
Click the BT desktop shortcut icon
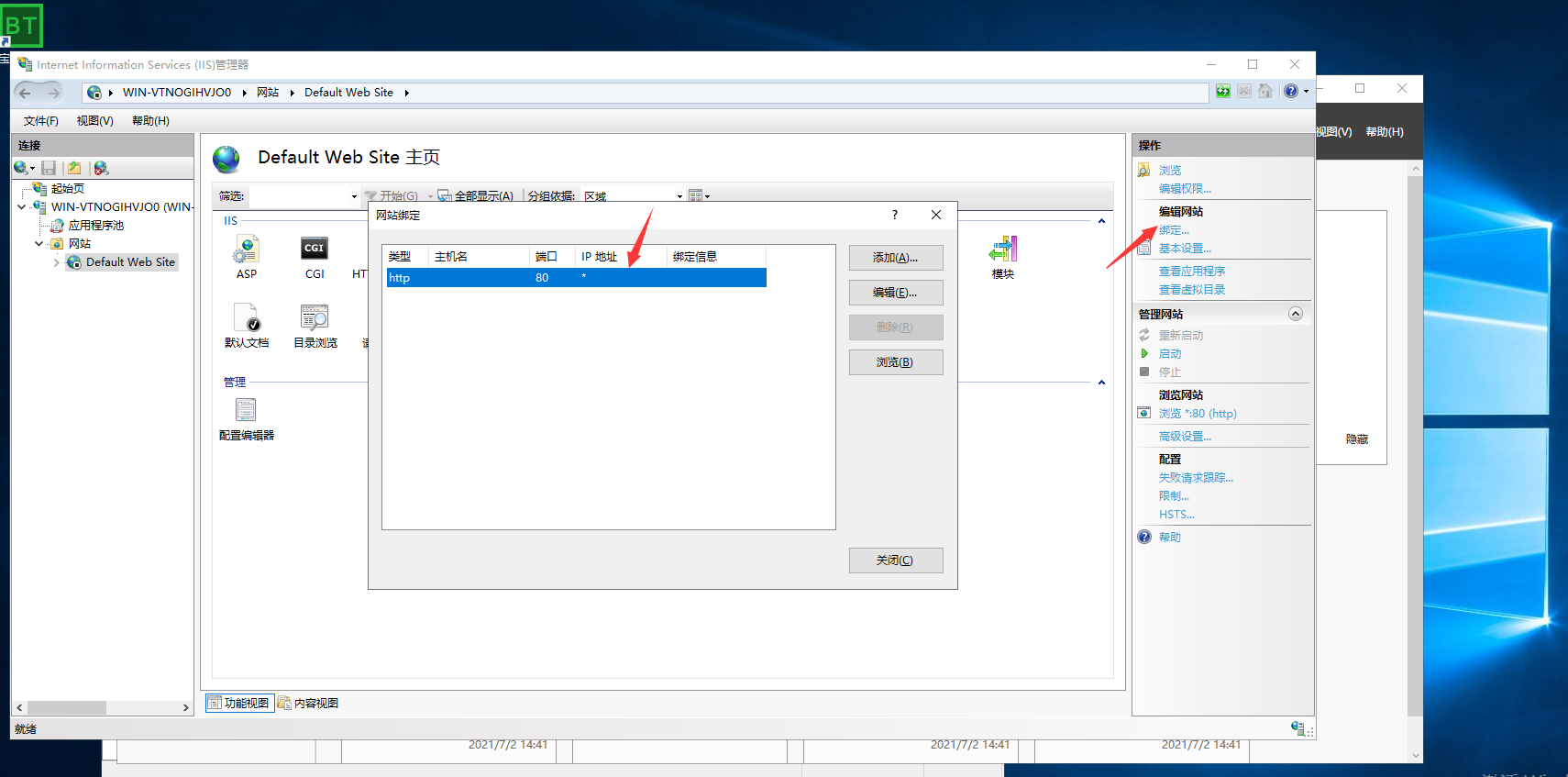pos(21,25)
